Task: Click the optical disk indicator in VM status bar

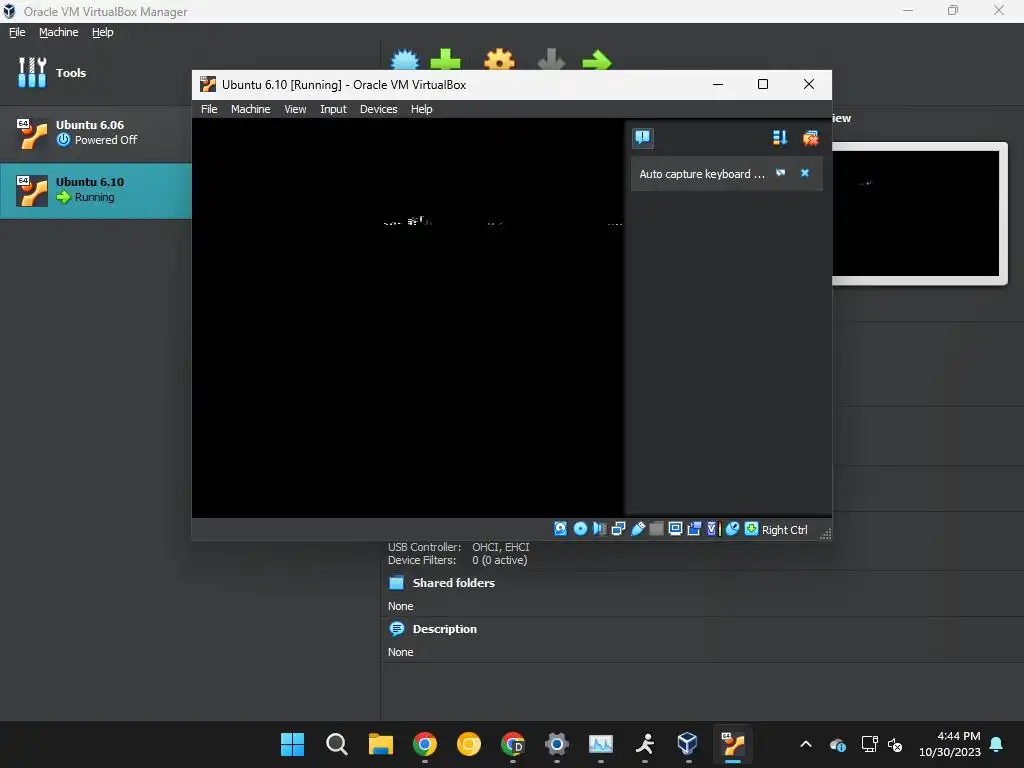Action: [580, 528]
